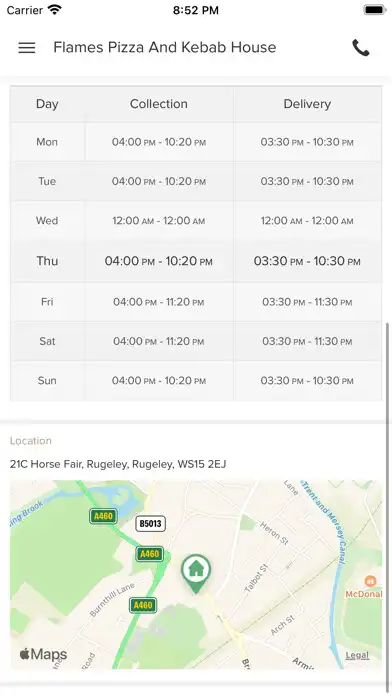Open the Legal link on the map

357,655
